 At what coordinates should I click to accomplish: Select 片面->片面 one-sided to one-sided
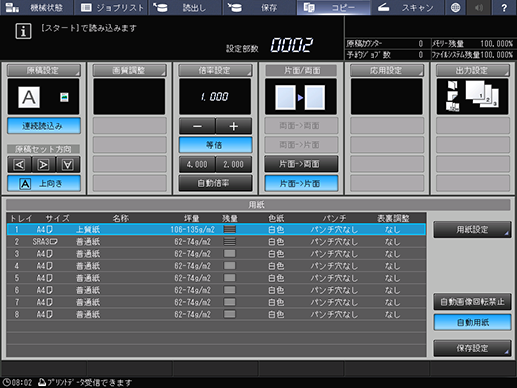pyautogui.click(x=301, y=183)
